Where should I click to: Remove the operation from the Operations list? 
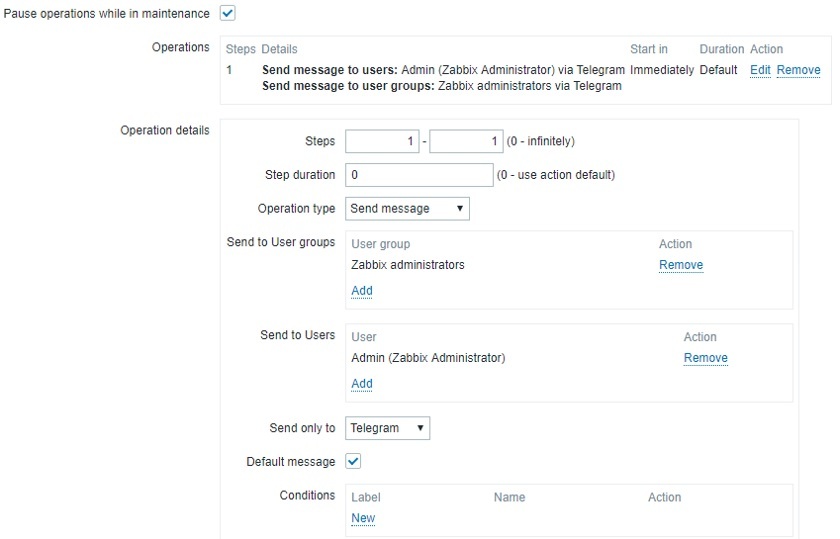click(798, 70)
